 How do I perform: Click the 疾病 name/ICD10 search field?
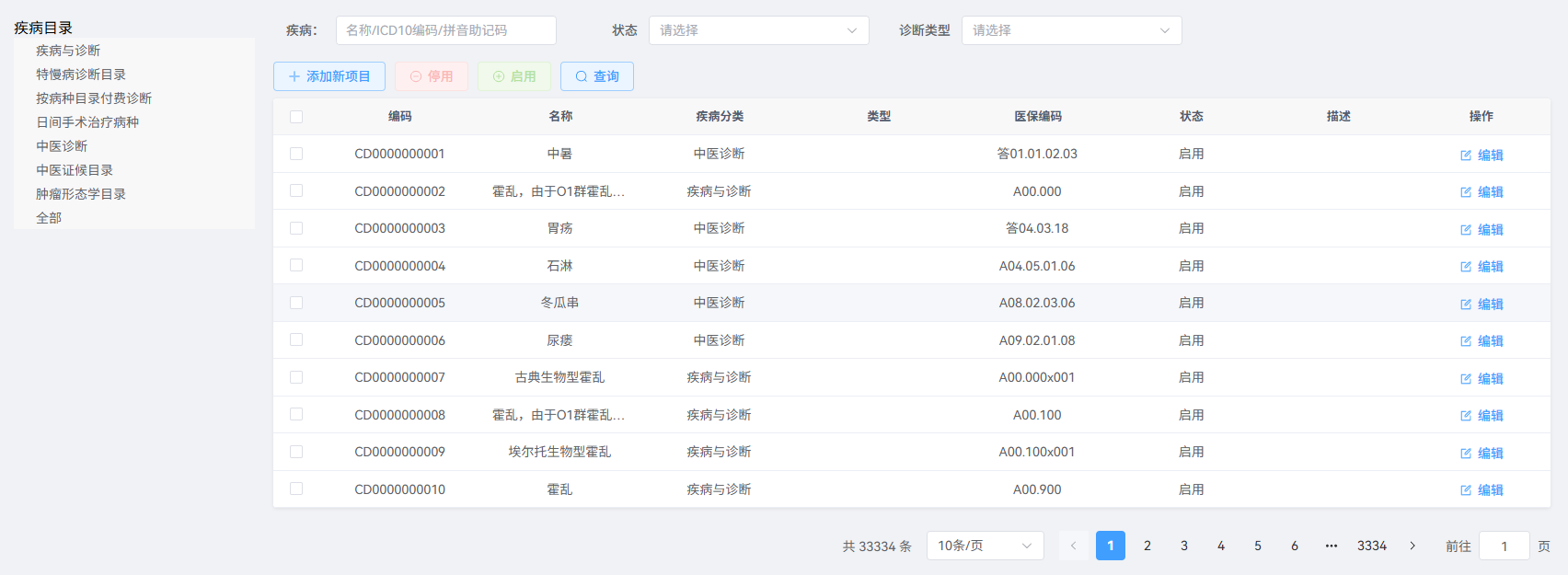point(445,30)
